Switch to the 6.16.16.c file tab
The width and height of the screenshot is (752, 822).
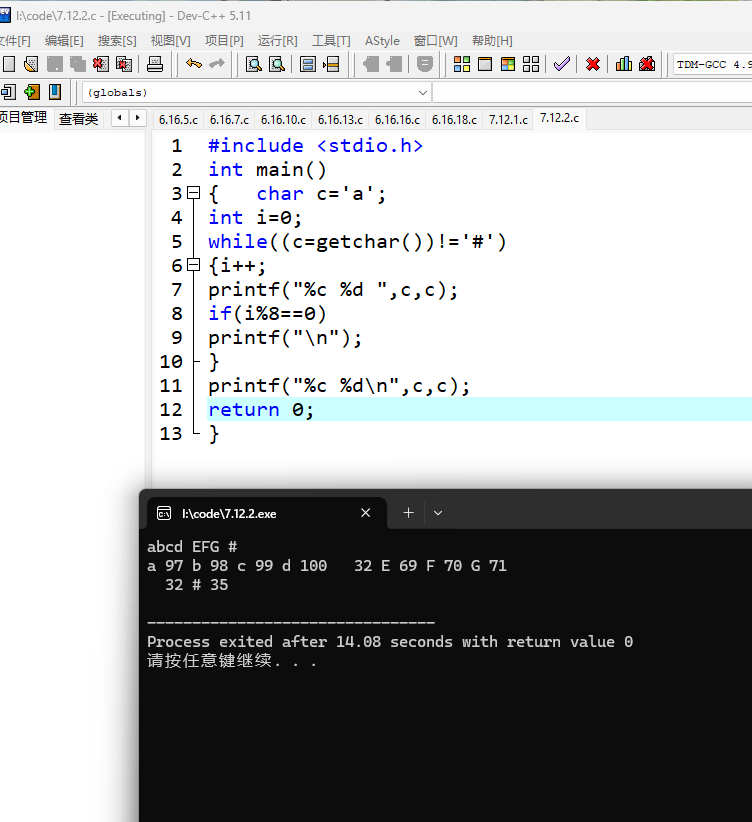(398, 120)
